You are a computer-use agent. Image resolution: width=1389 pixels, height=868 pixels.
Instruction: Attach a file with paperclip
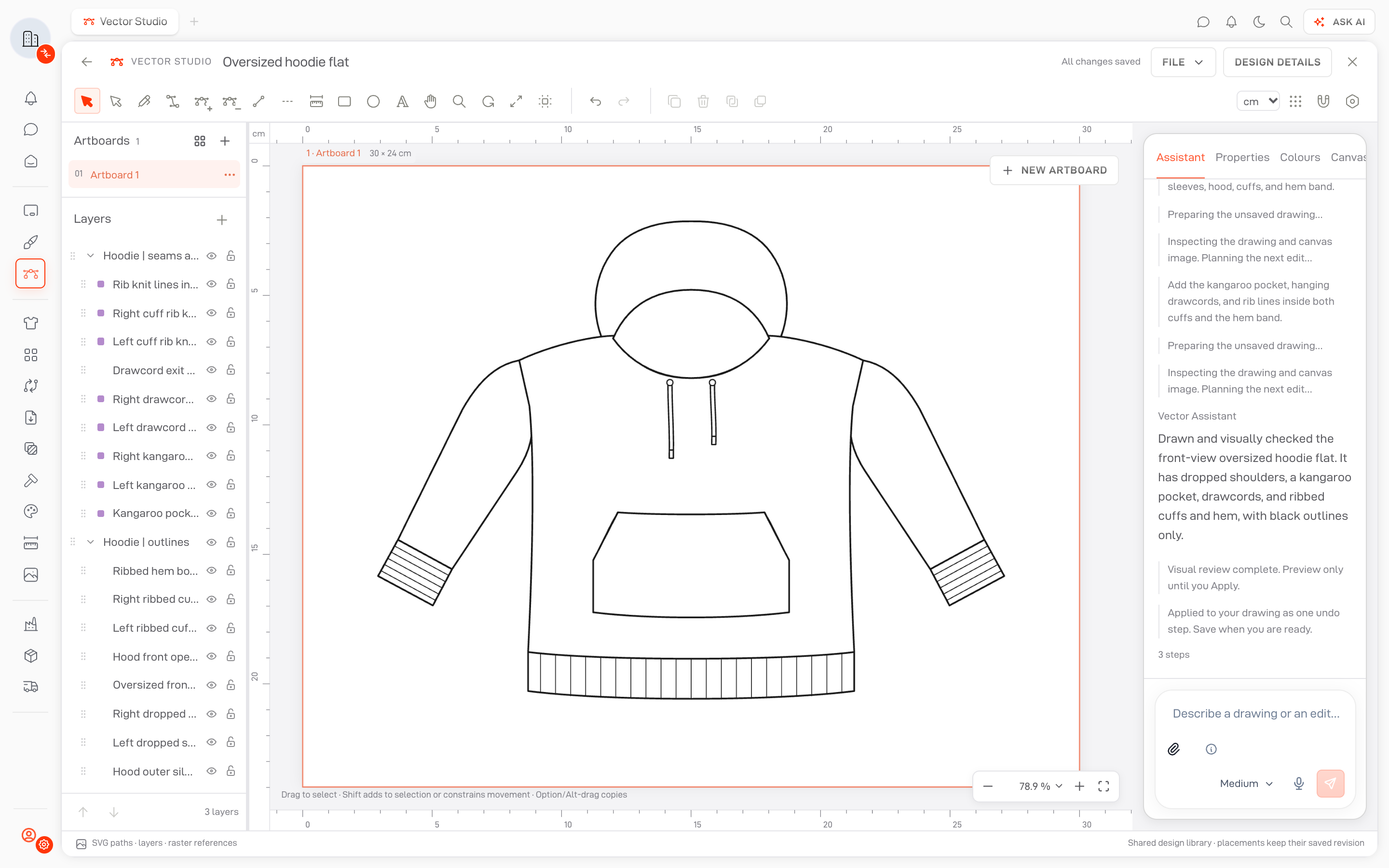pyautogui.click(x=1174, y=749)
